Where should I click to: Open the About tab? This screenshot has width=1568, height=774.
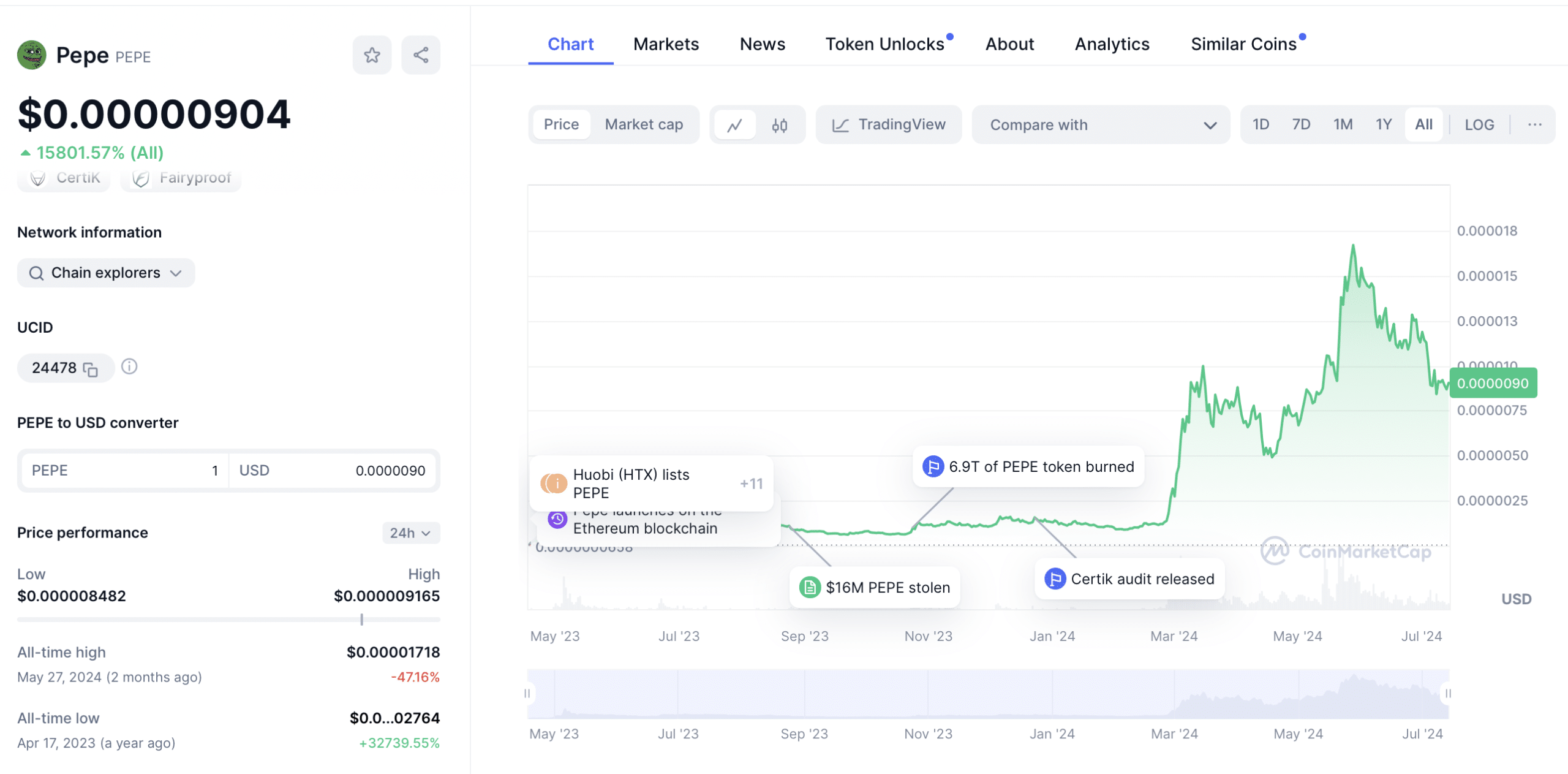point(1009,44)
